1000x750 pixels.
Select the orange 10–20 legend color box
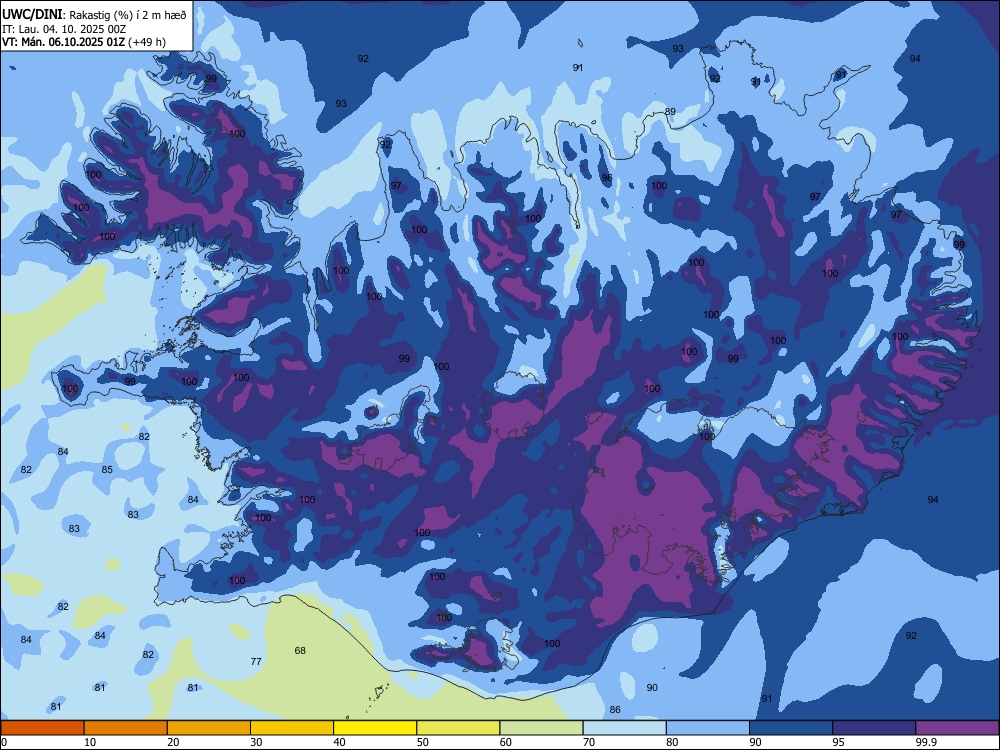click(x=126, y=728)
